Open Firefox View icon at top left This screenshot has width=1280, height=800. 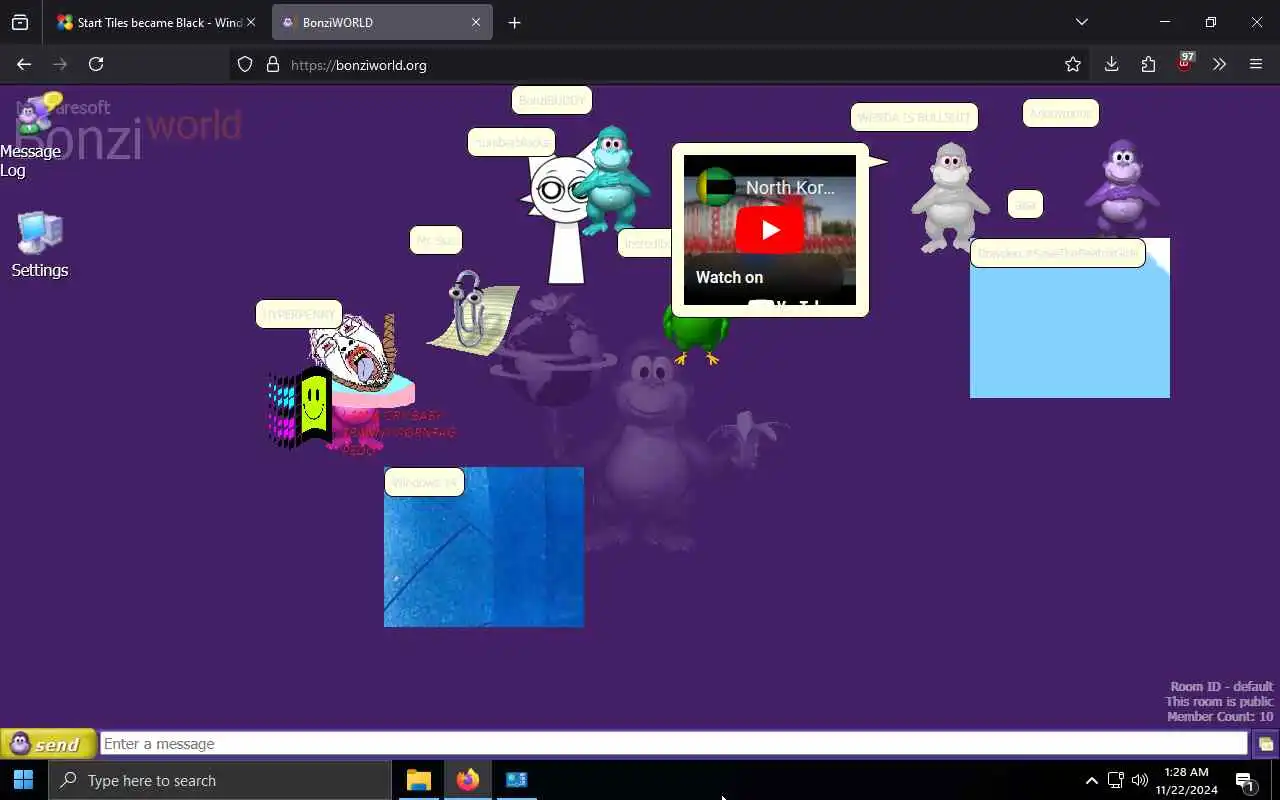coord(20,22)
